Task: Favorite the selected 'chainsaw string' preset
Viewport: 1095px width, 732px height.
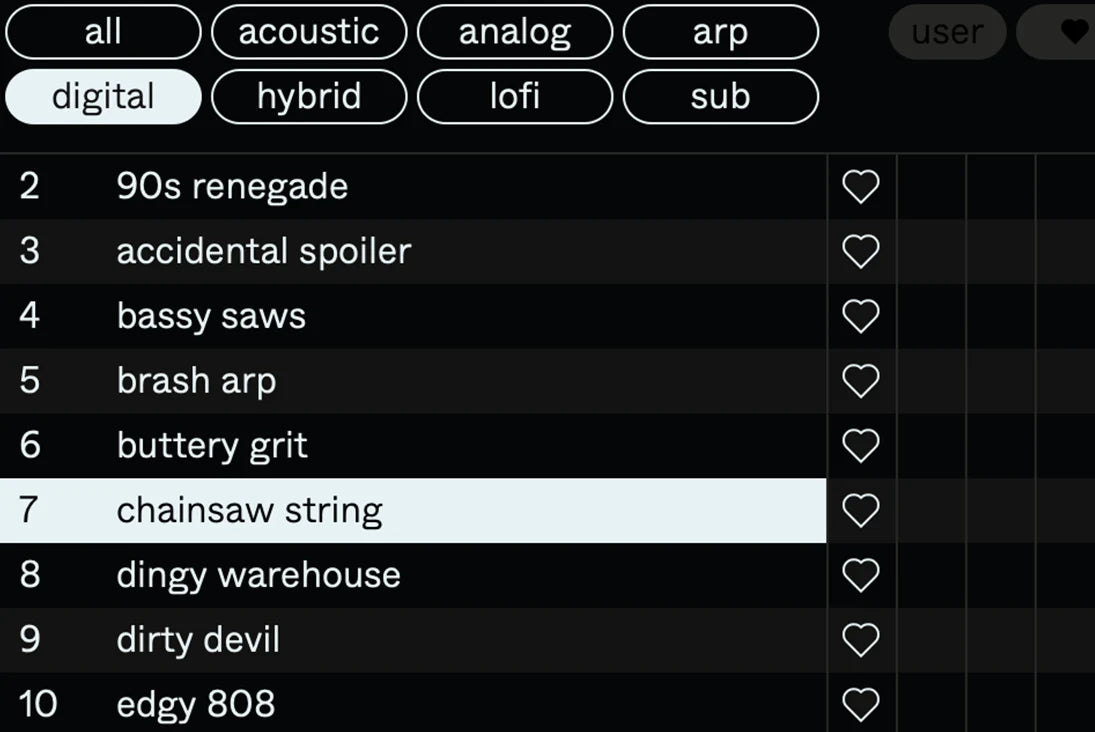Action: tap(860, 510)
